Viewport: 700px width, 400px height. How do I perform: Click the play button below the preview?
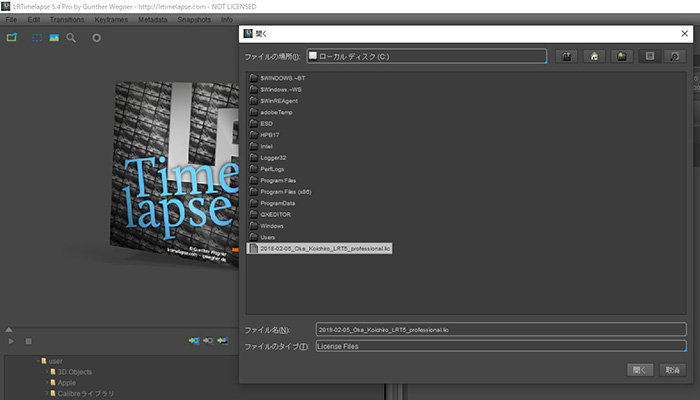point(11,341)
